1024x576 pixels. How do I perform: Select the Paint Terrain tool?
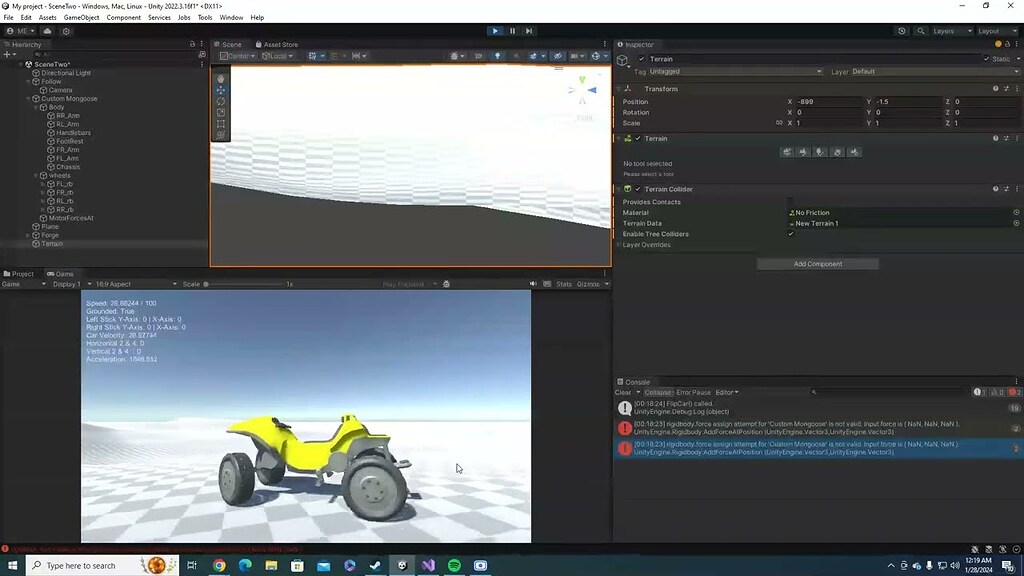803,152
